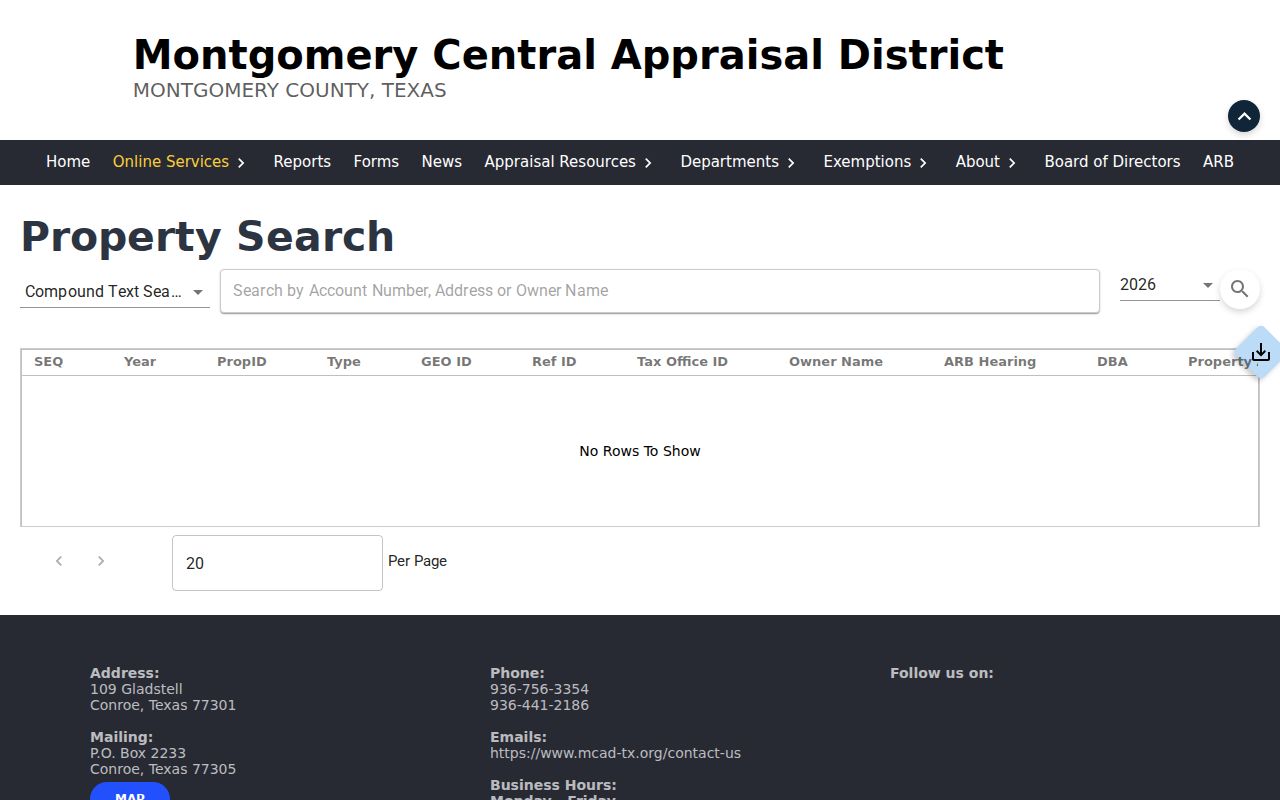Sort by Tax Office ID column header
The image size is (1280, 800).
pos(682,362)
